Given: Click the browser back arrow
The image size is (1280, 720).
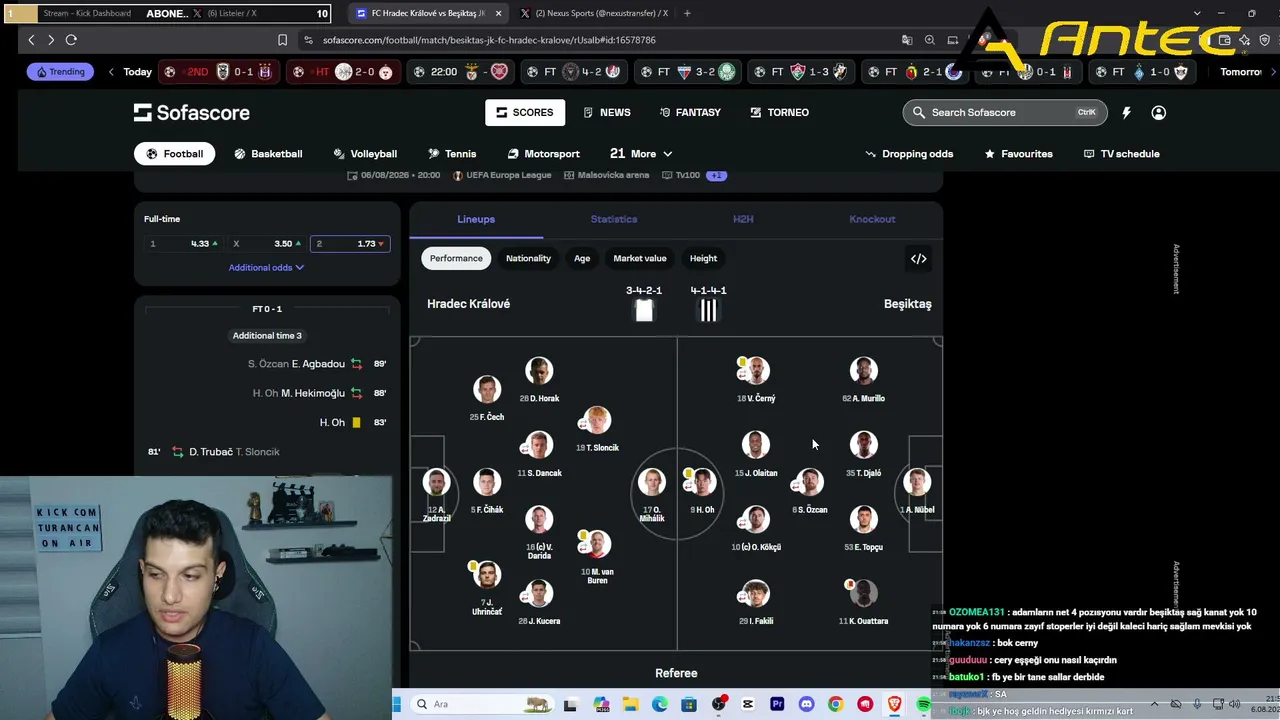Looking at the screenshot, I should point(32,40).
